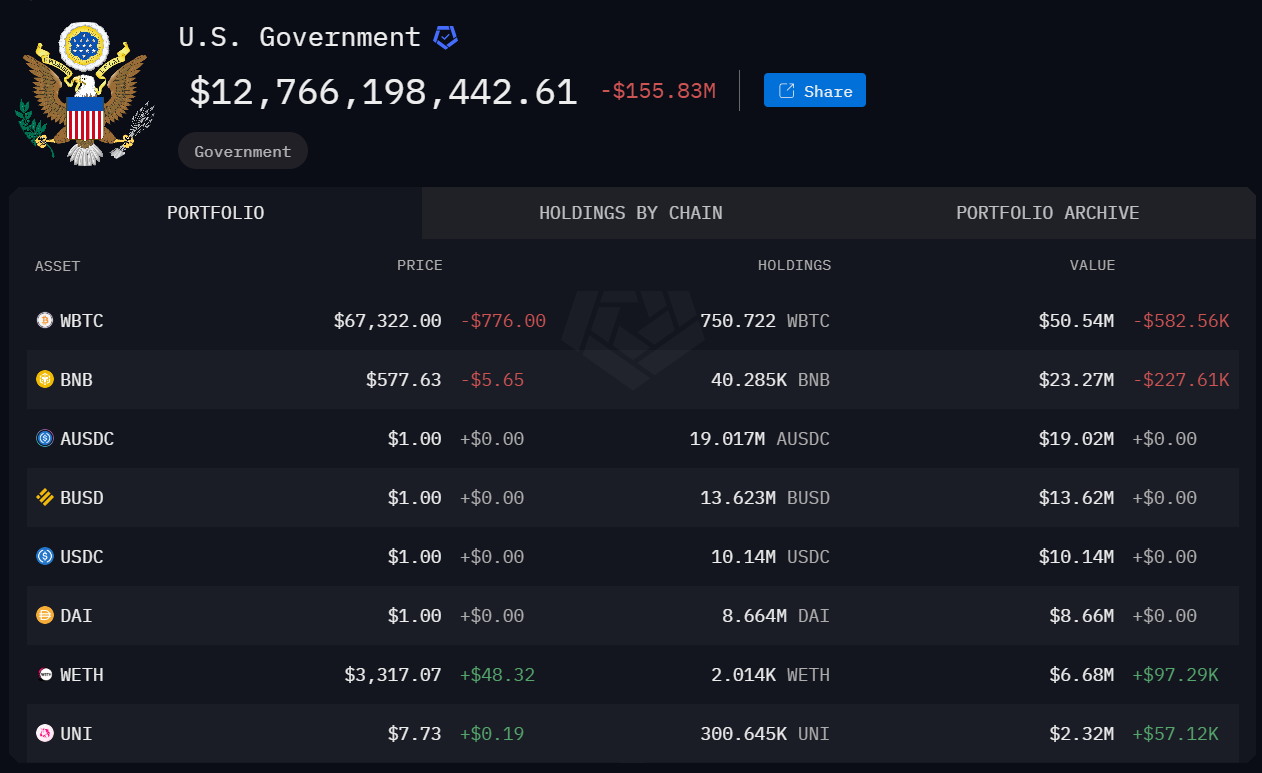The image size is (1262, 773).
Task: Click the total value $12,766,198,442.61
Action: (384, 92)
